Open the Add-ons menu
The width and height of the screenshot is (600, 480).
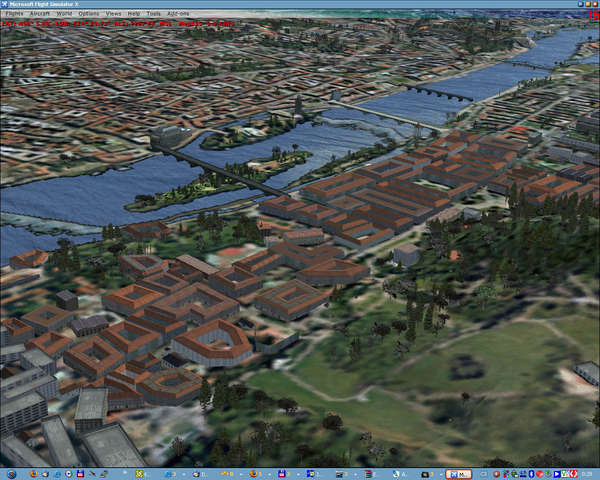point(178,13)
